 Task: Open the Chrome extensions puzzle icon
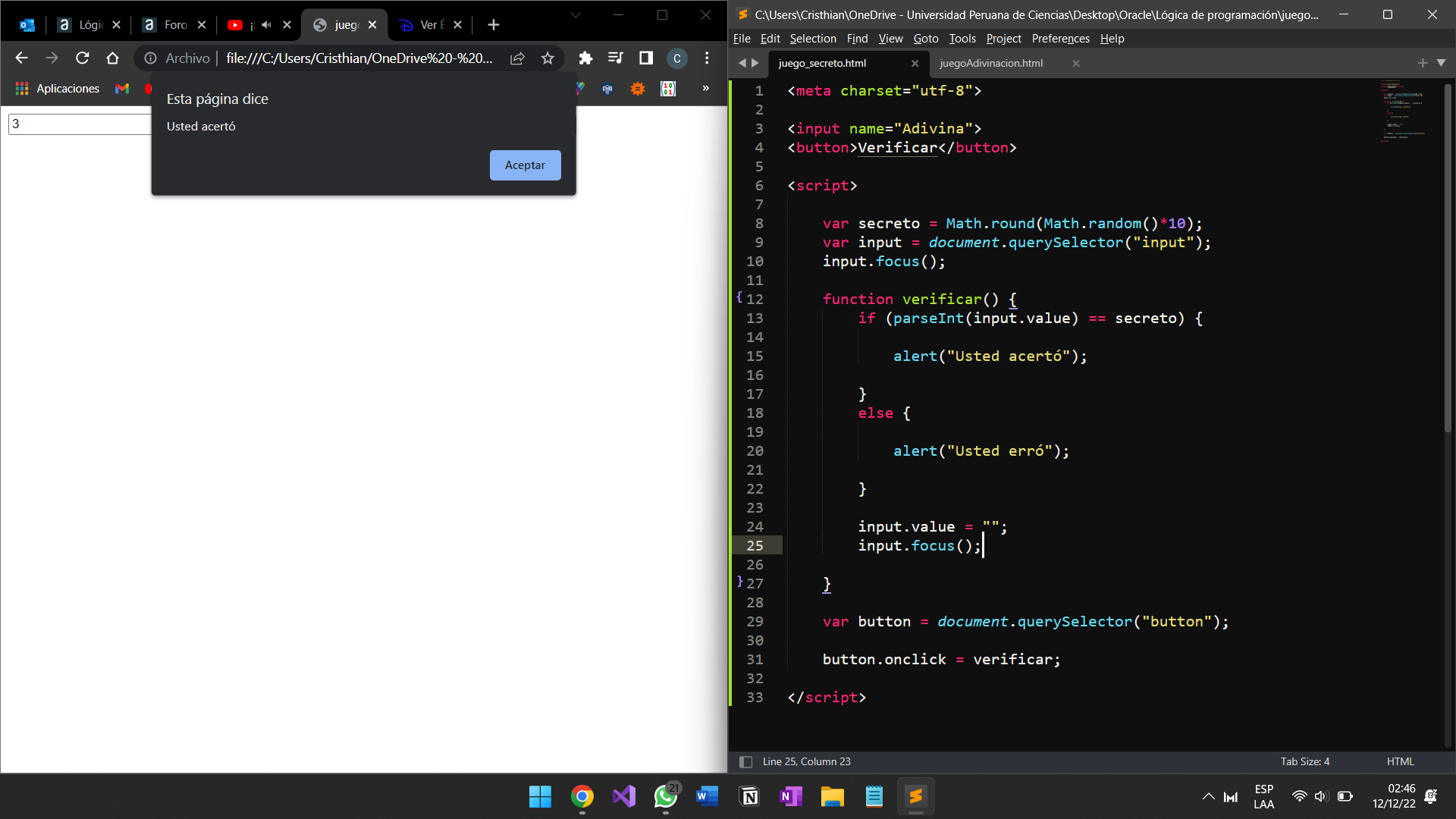point(585,58)
